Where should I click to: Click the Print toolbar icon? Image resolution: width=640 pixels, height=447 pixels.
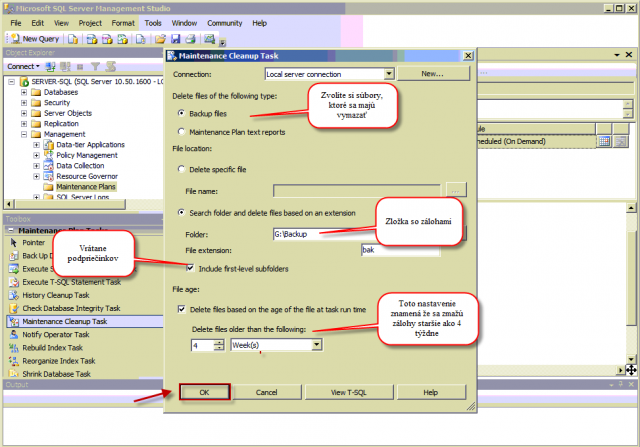(x=190, y=39)
